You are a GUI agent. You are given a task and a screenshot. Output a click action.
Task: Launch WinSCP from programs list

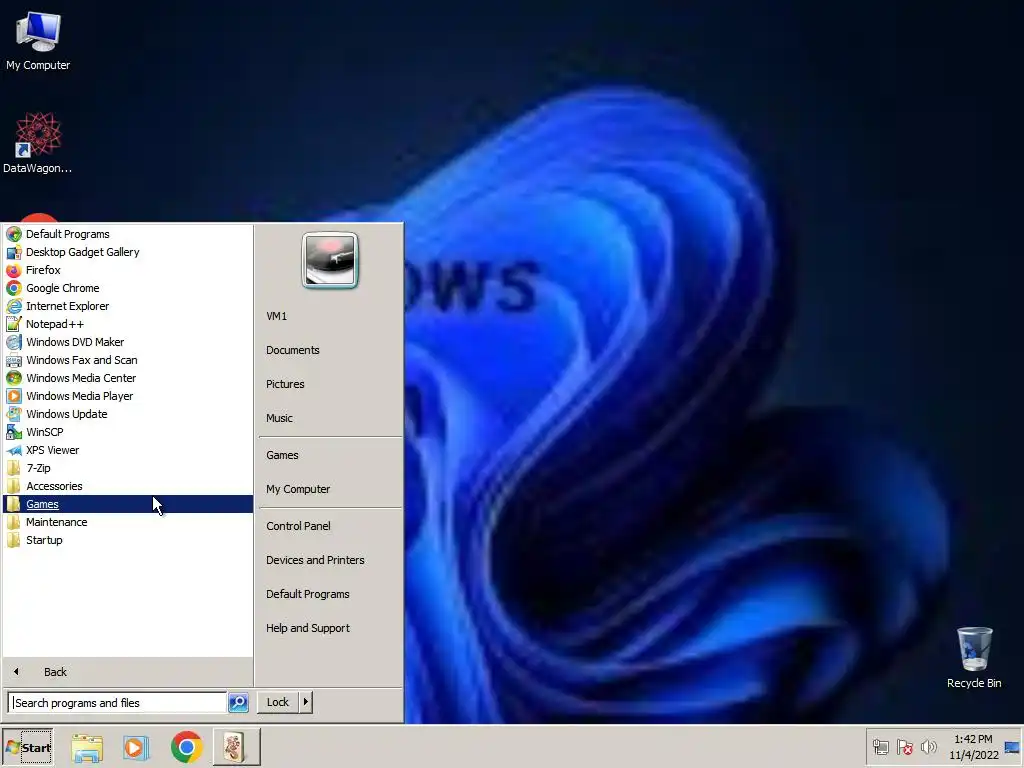(128, 432)
